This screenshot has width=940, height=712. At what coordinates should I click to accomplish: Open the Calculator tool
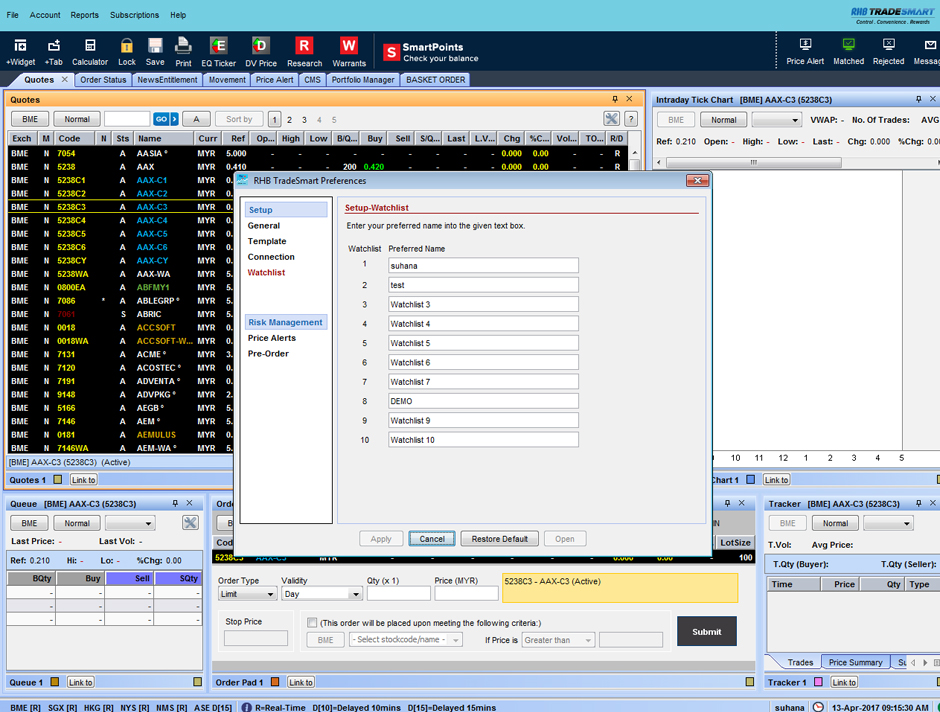89,51
